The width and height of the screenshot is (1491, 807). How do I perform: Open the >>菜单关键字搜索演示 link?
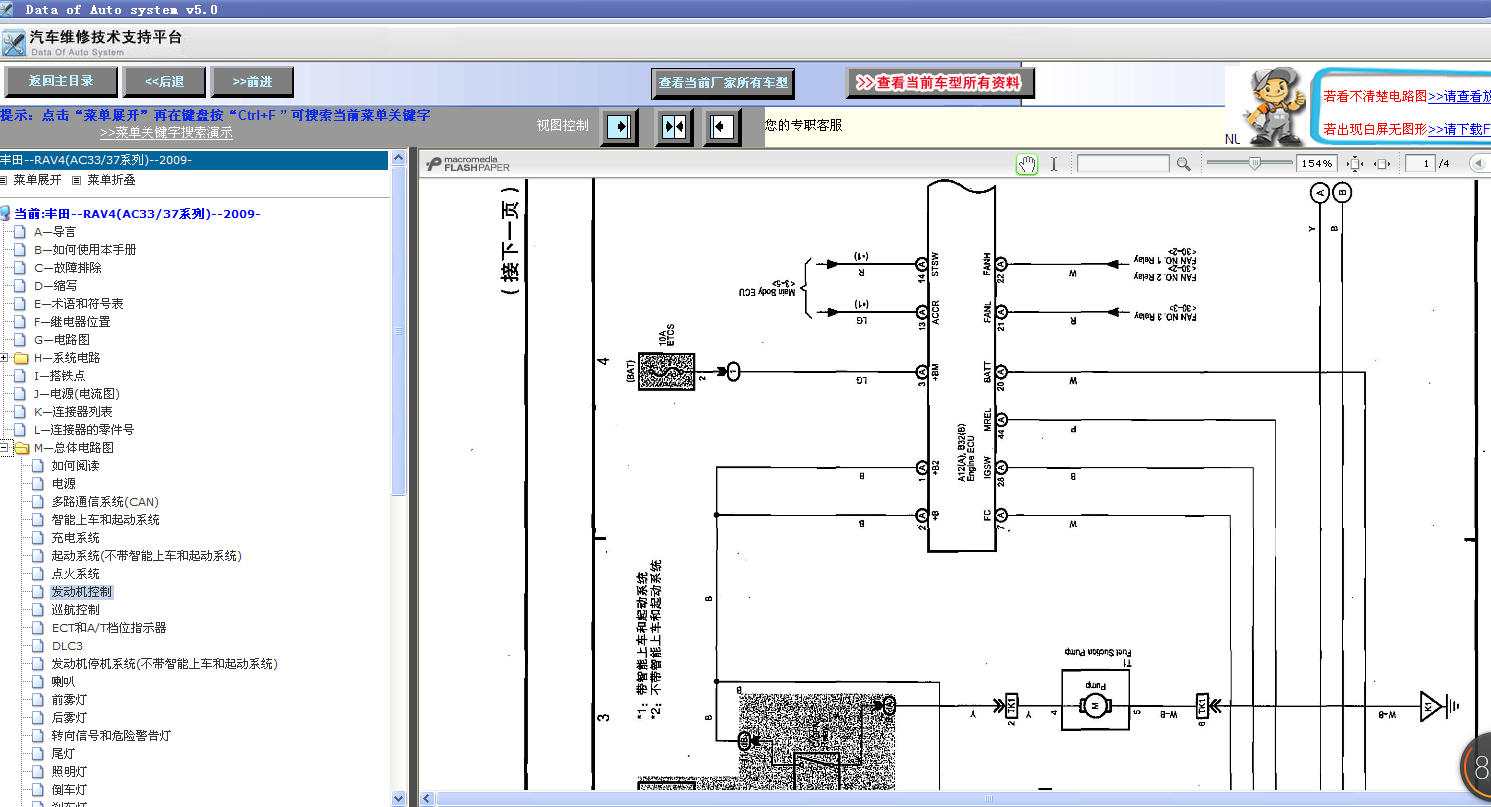[x=166, y=132]
